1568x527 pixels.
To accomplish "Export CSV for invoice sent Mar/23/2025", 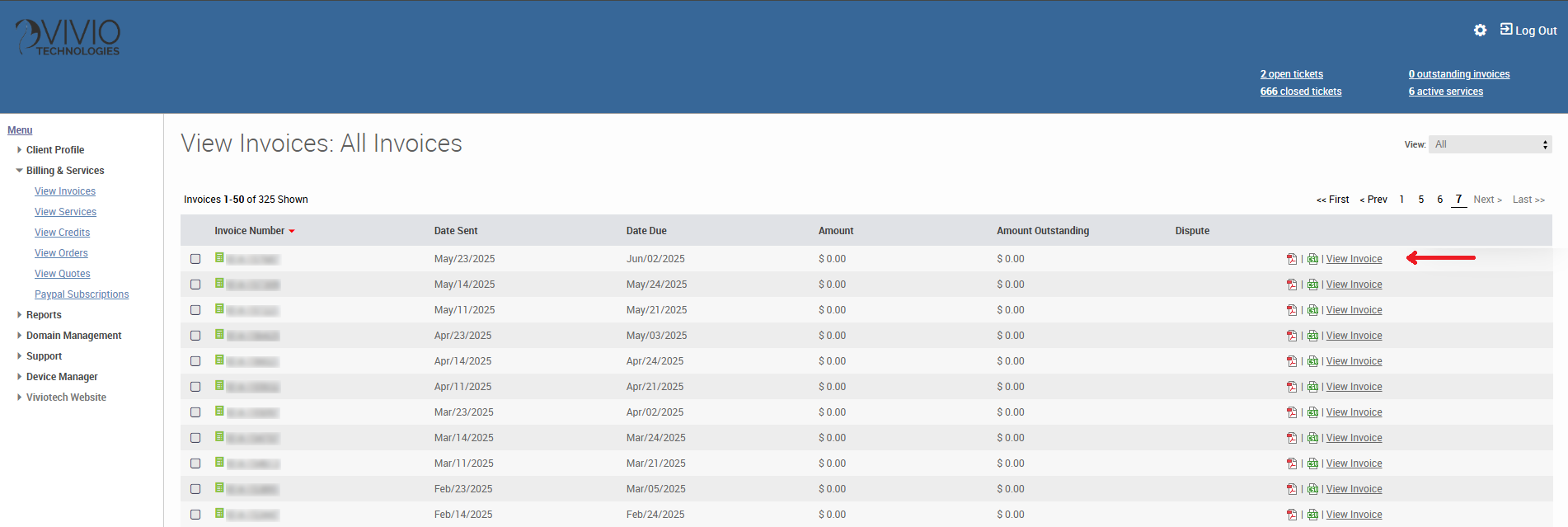I will (x=1312, y=412).
